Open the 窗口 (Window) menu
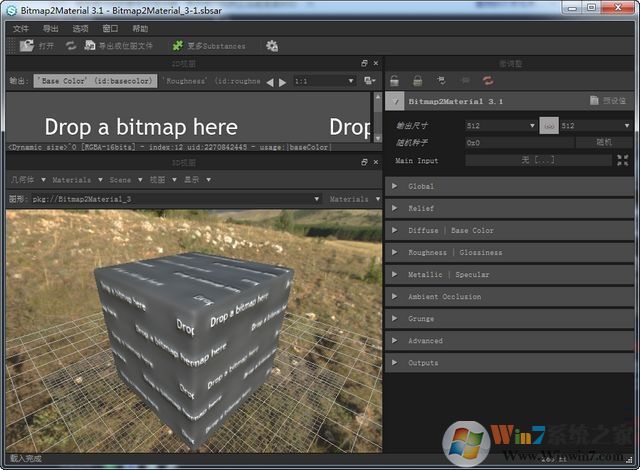The height and width of the screenshot is (470, 640). pos(110,29)
